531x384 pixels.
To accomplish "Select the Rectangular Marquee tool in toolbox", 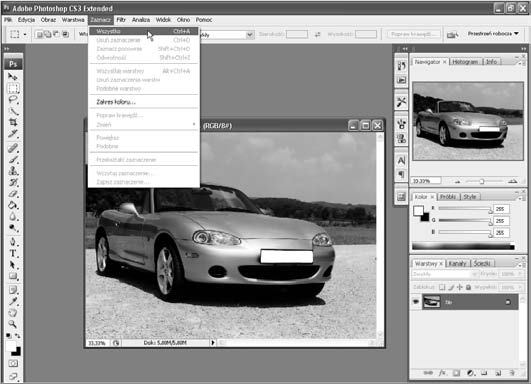I will coord(13,89).
